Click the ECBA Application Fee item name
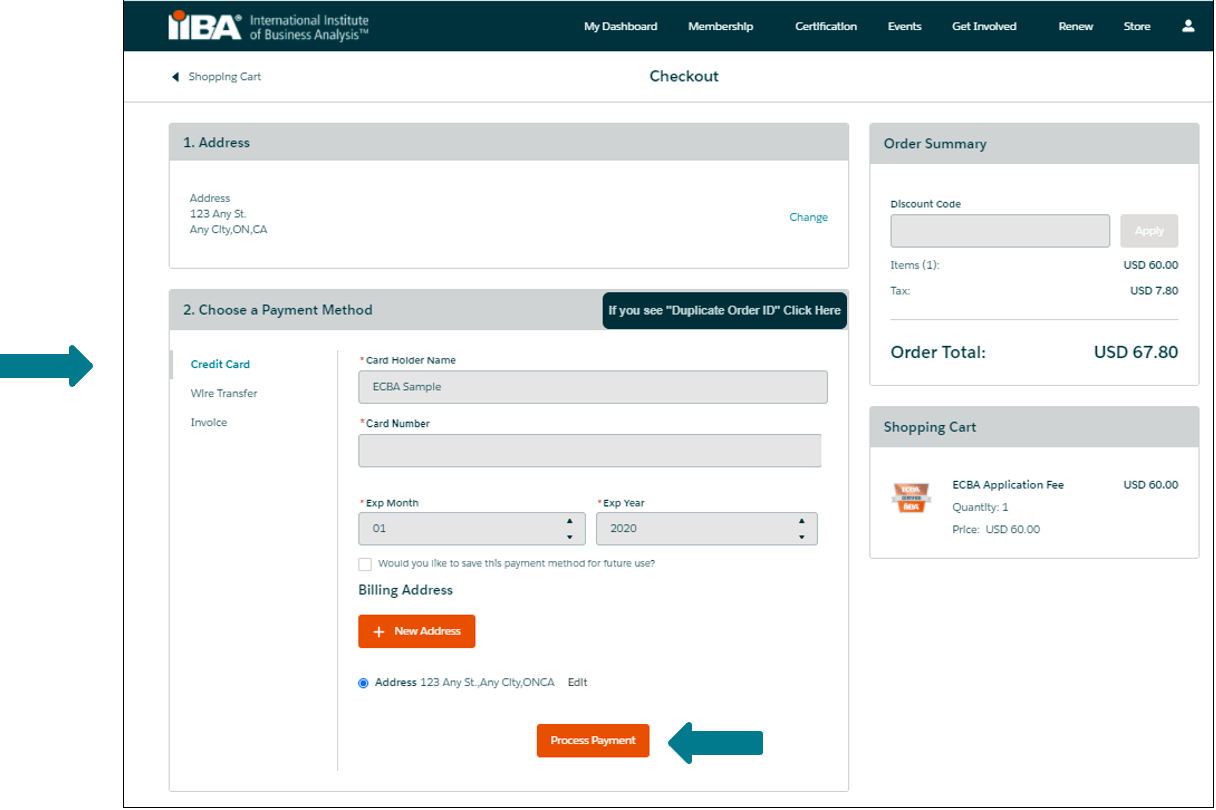1216x810 pixels. click(1008, 485)
